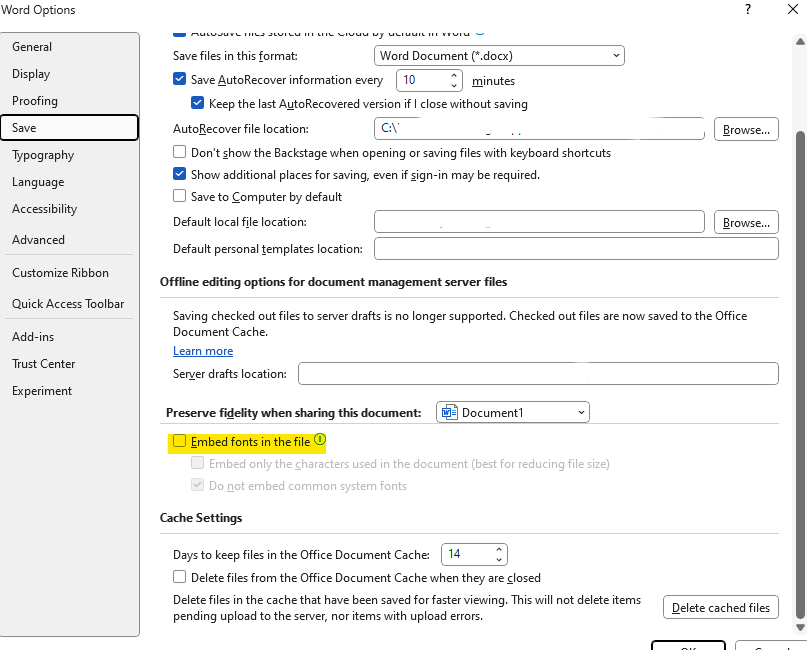
Task: Open the Display options category
Action: (69, 74)
